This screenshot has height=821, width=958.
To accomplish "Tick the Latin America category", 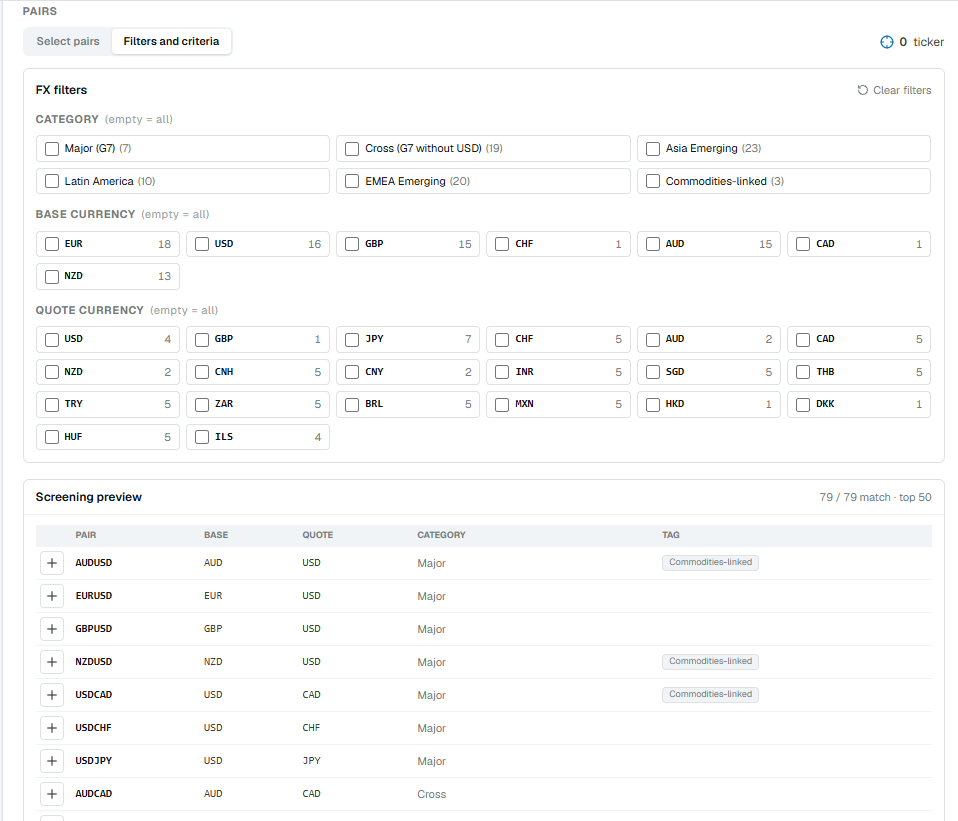I will tap(52, 181).
